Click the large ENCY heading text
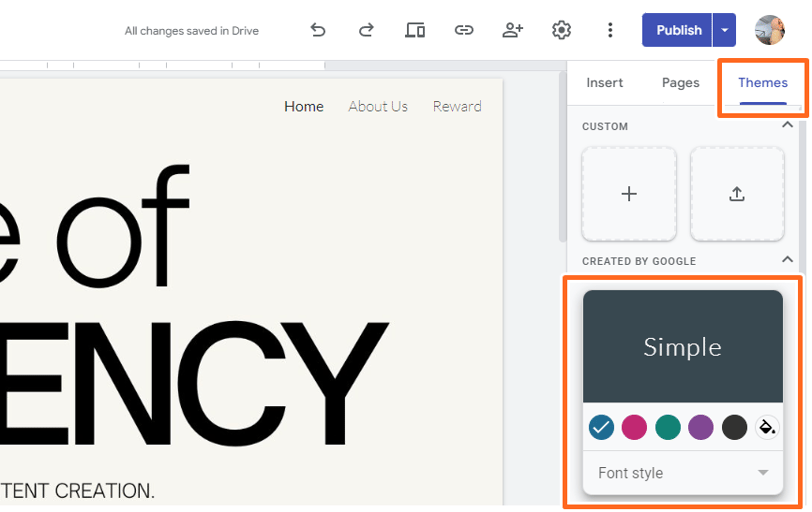 coord(194,383)
